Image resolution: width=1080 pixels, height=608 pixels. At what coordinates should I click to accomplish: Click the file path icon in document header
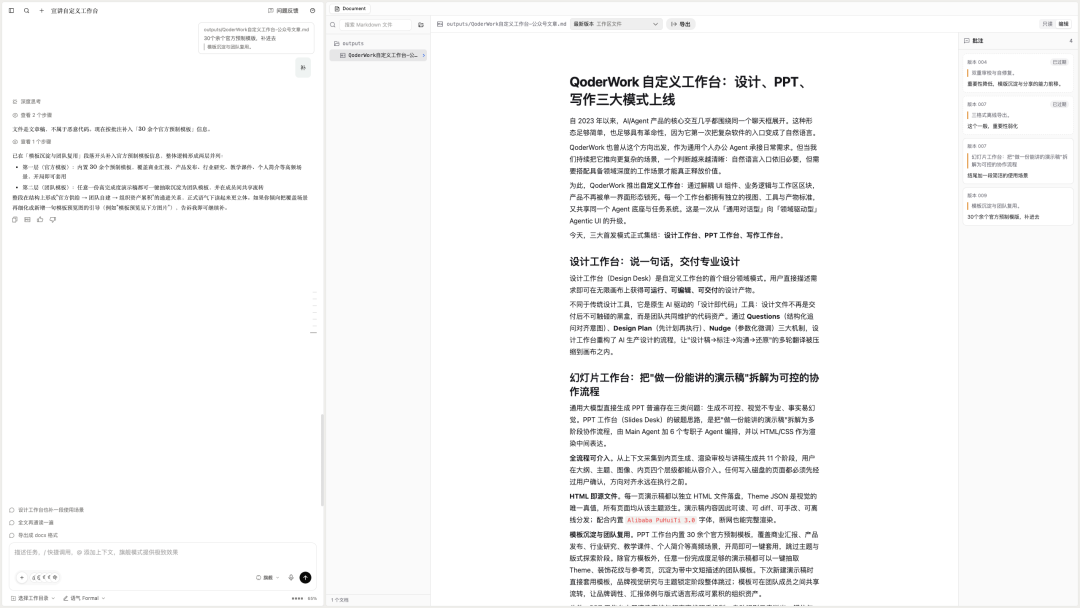pos(440,24)
